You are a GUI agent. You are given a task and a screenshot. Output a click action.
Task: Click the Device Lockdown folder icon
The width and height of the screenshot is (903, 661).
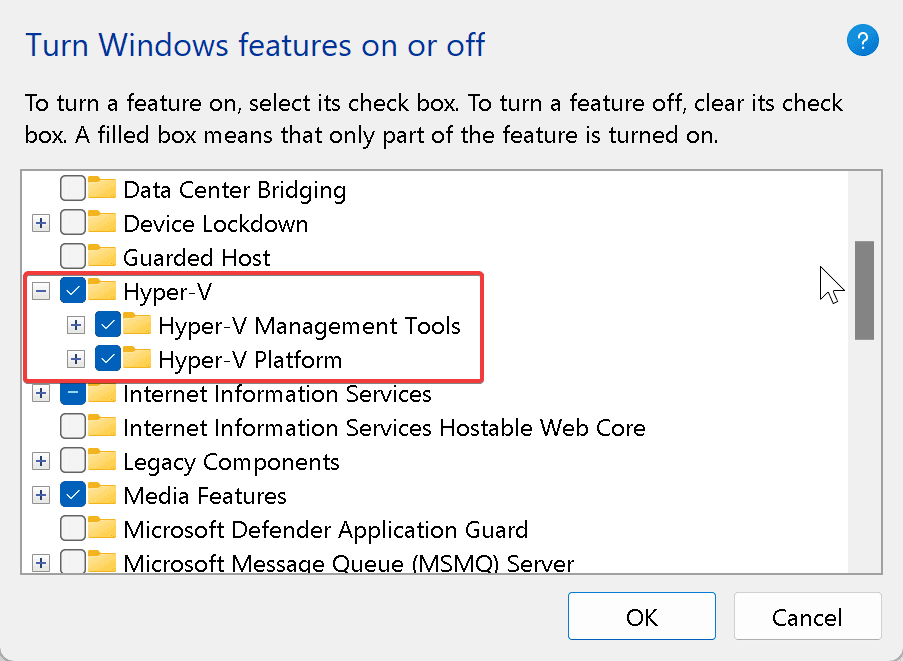point(103,222)
